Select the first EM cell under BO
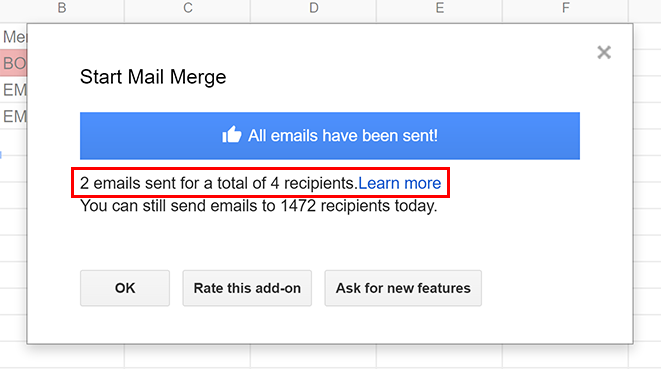The width and height of the screenshot is (661, 369). pos(13,89)
